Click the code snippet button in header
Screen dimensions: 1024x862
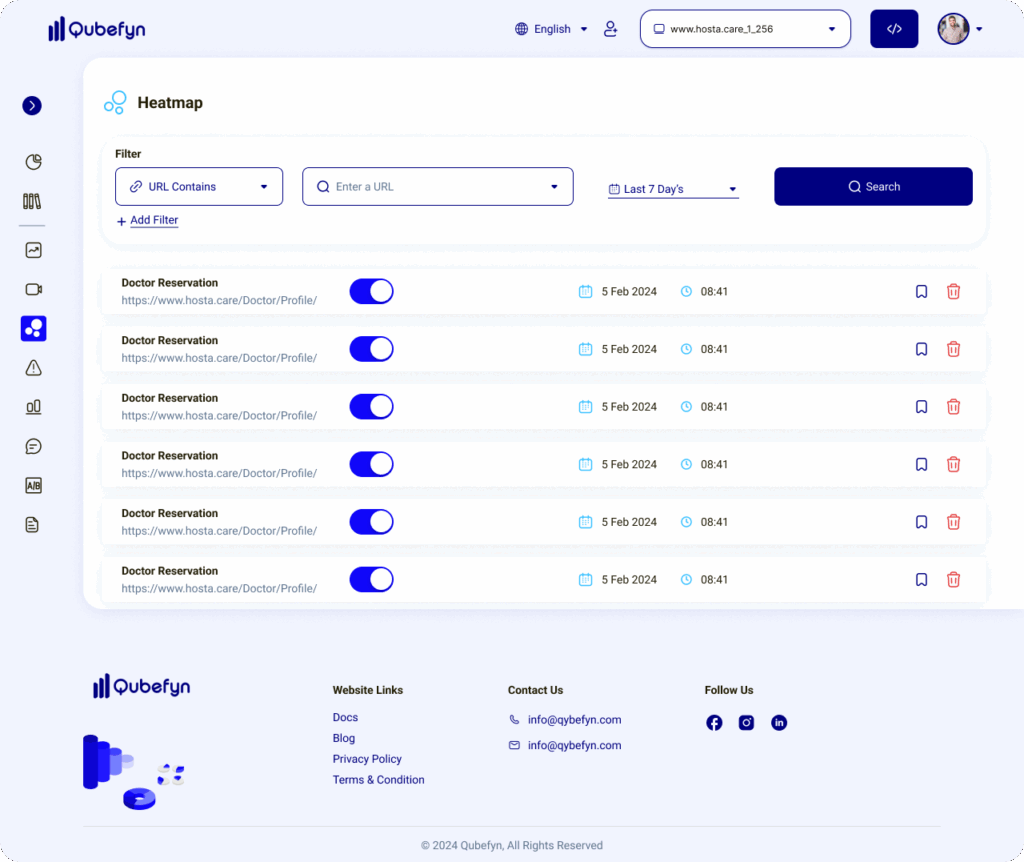point(894,29)
